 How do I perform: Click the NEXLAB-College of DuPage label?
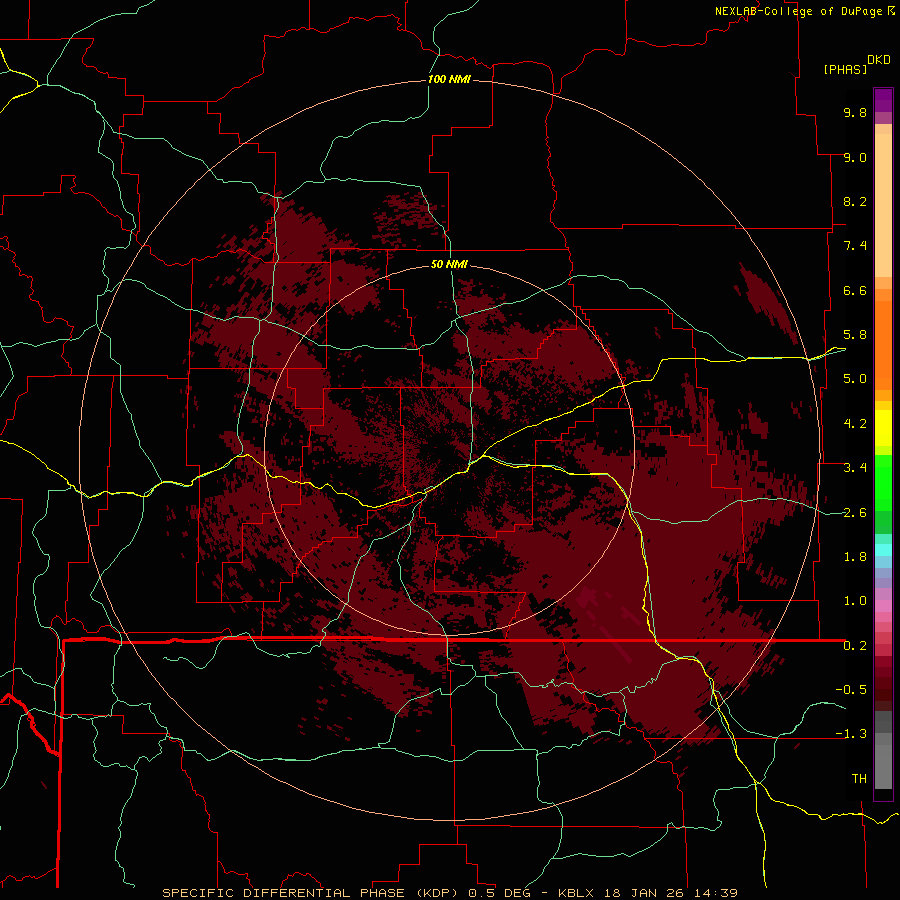pos(799,11)
